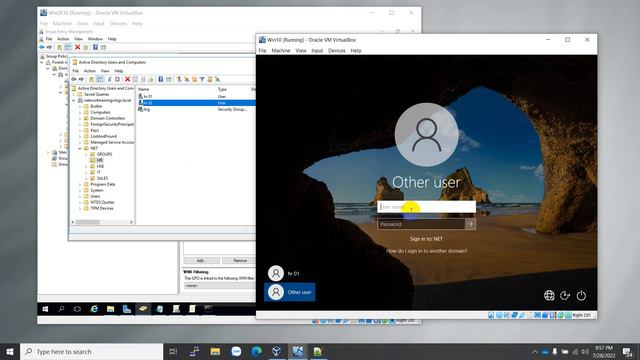The image size is (640, 360).
Task: Expand the GROUPS OU node
Action: tap(86, 154)
